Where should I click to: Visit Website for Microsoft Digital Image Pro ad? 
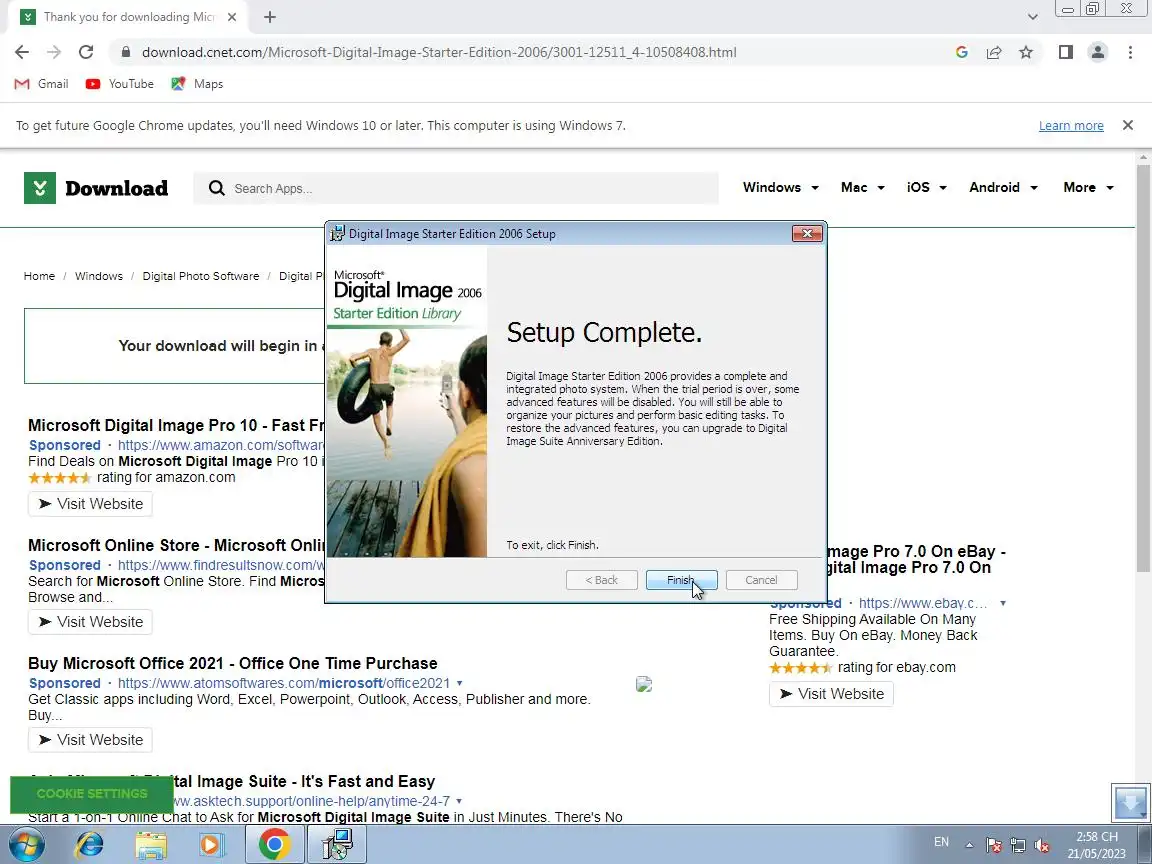[x=90, y=504]
